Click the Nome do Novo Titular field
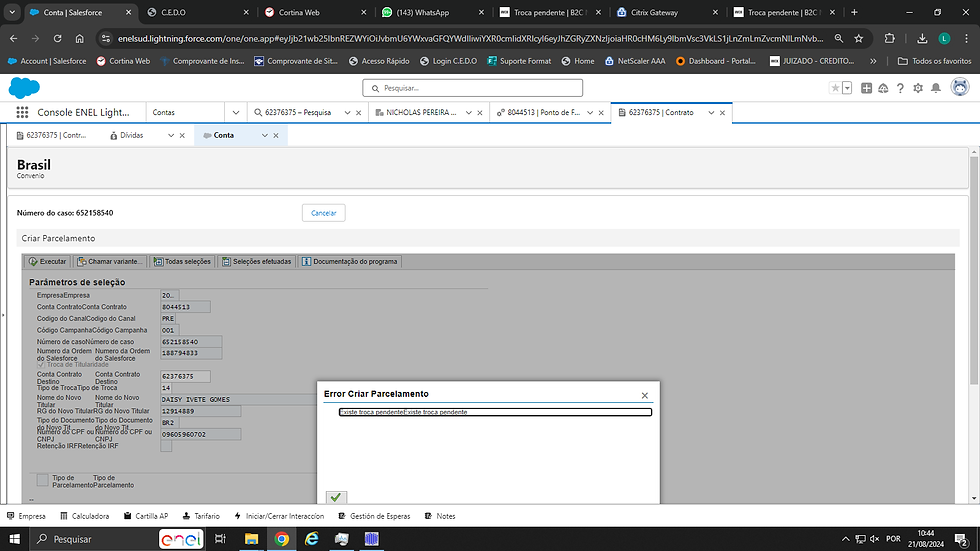980x551 pixels. (x=239, y=400)
